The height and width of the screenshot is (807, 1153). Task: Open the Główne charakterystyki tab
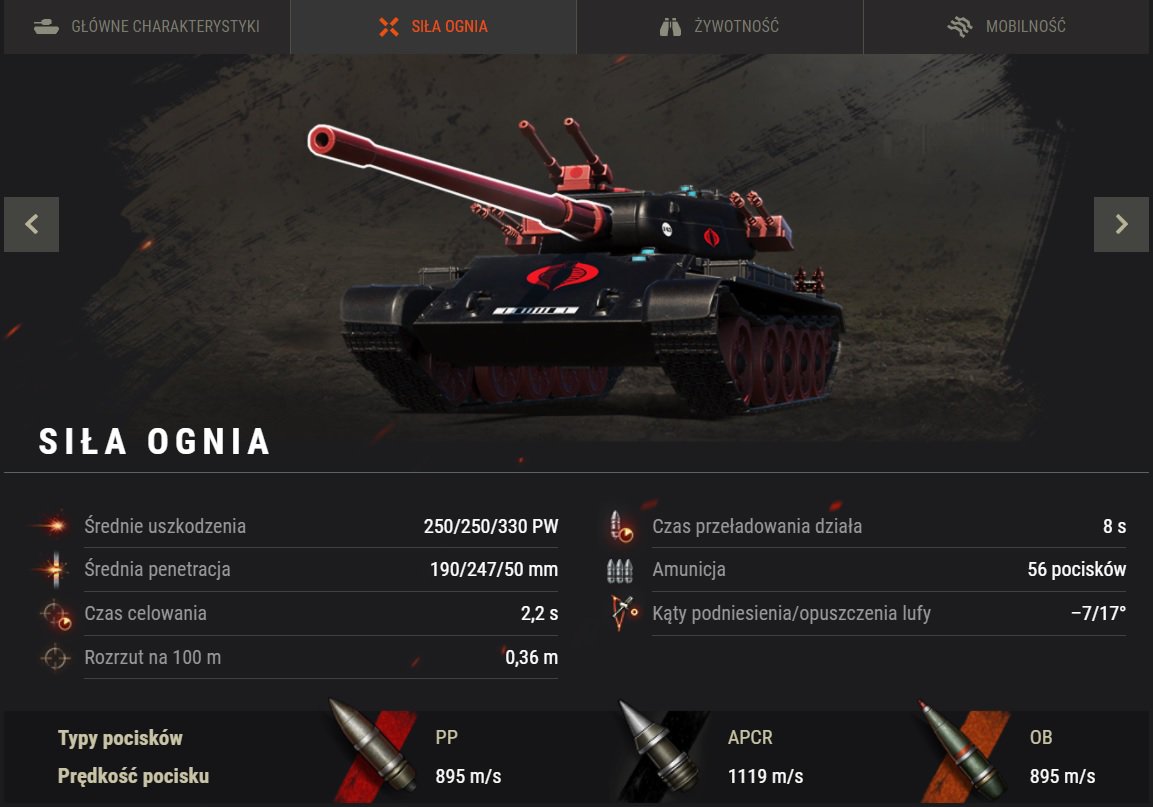click(147, 26)
